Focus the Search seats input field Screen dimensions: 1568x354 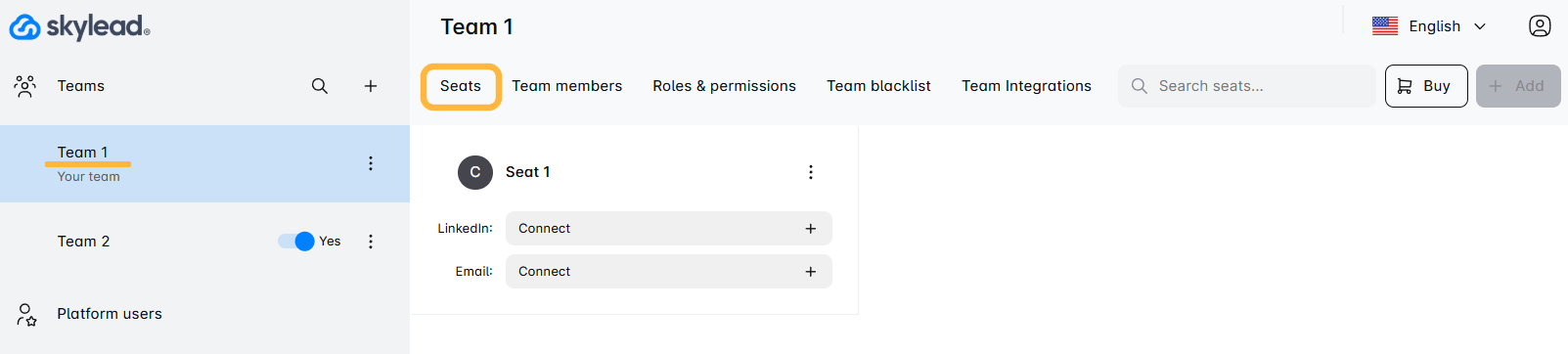[x=1247, y=86]
